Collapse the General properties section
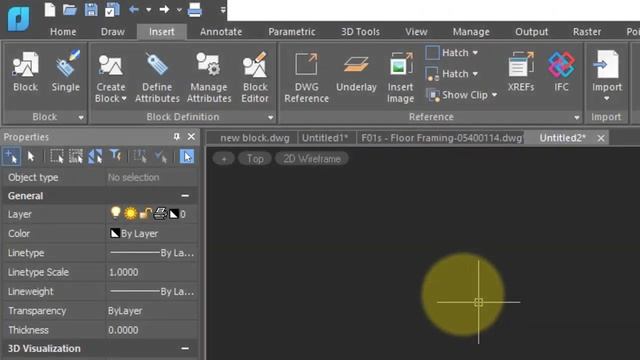Viewport: 640px width, 360px height. click(x=185, y=196)
